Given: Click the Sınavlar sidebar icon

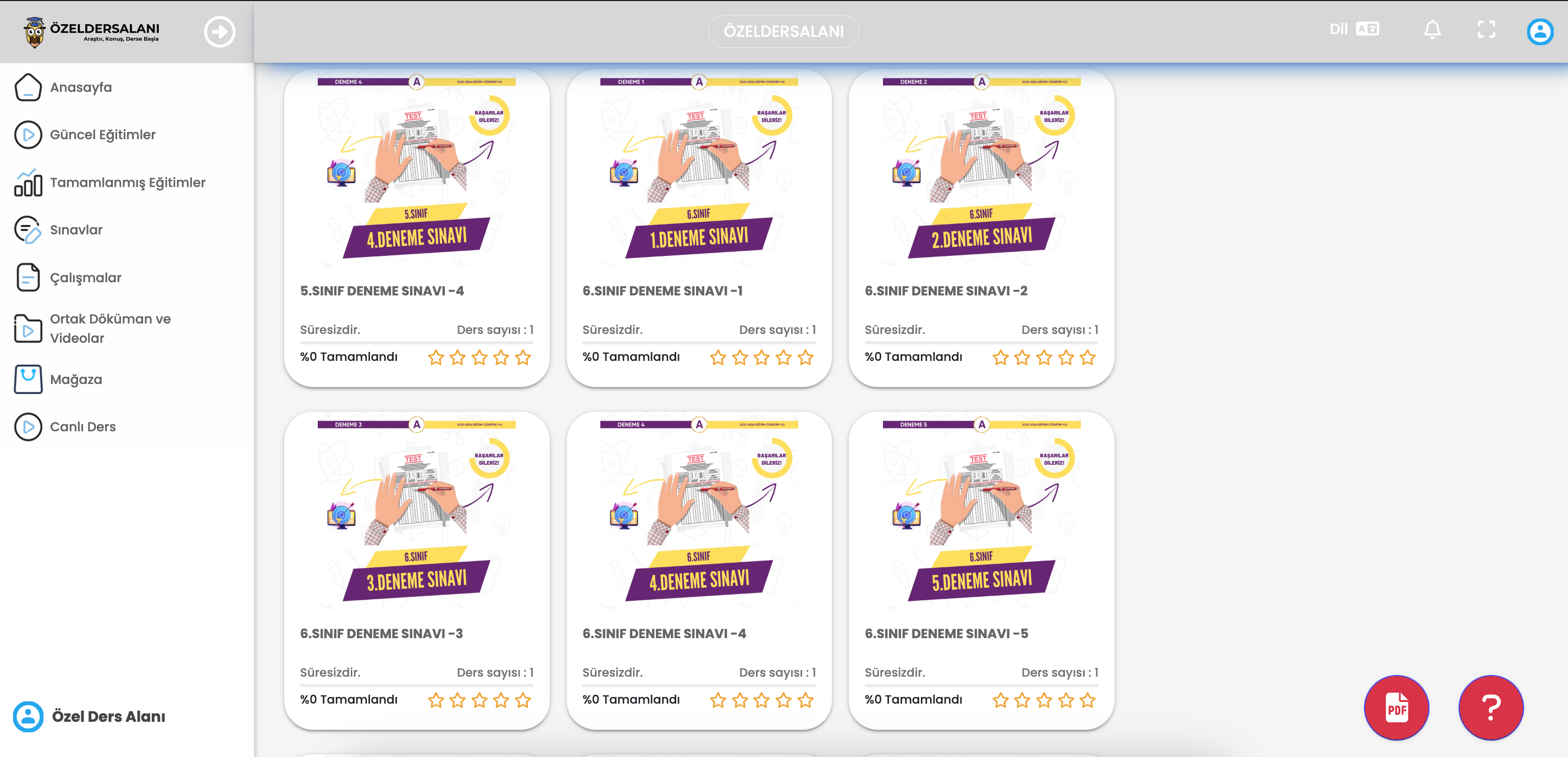Looking at the screenshot, I should (28, 230).
